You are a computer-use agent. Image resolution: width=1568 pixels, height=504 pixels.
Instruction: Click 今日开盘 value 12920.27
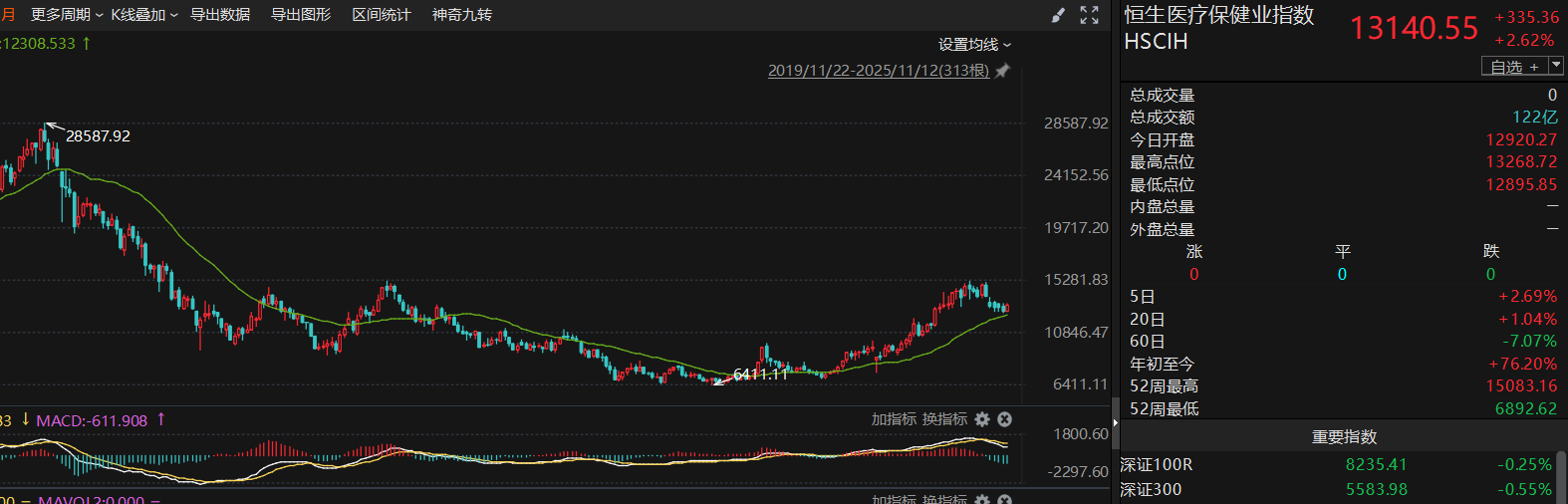(1521, 140)
